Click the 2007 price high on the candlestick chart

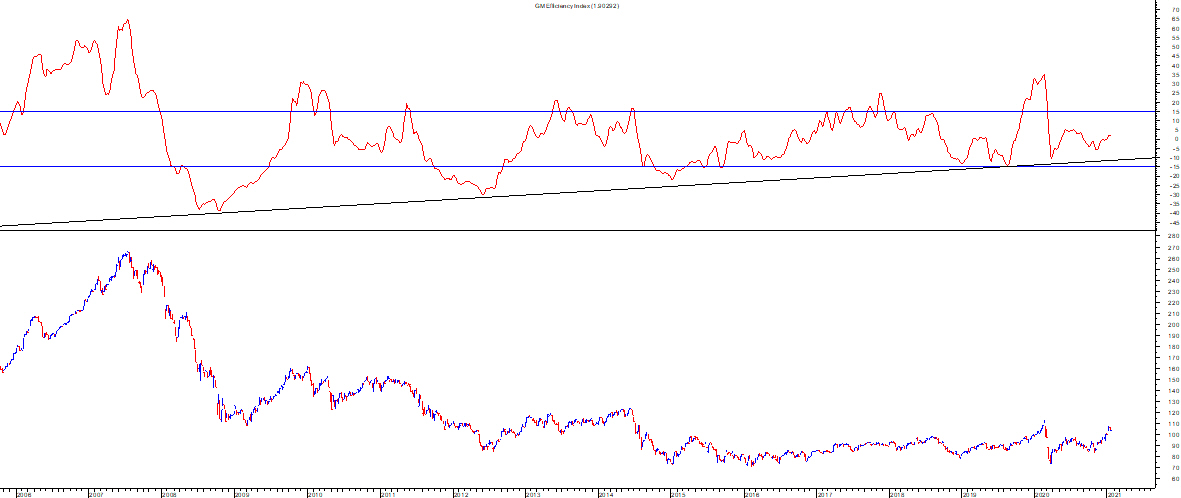[x=127, y=254]
